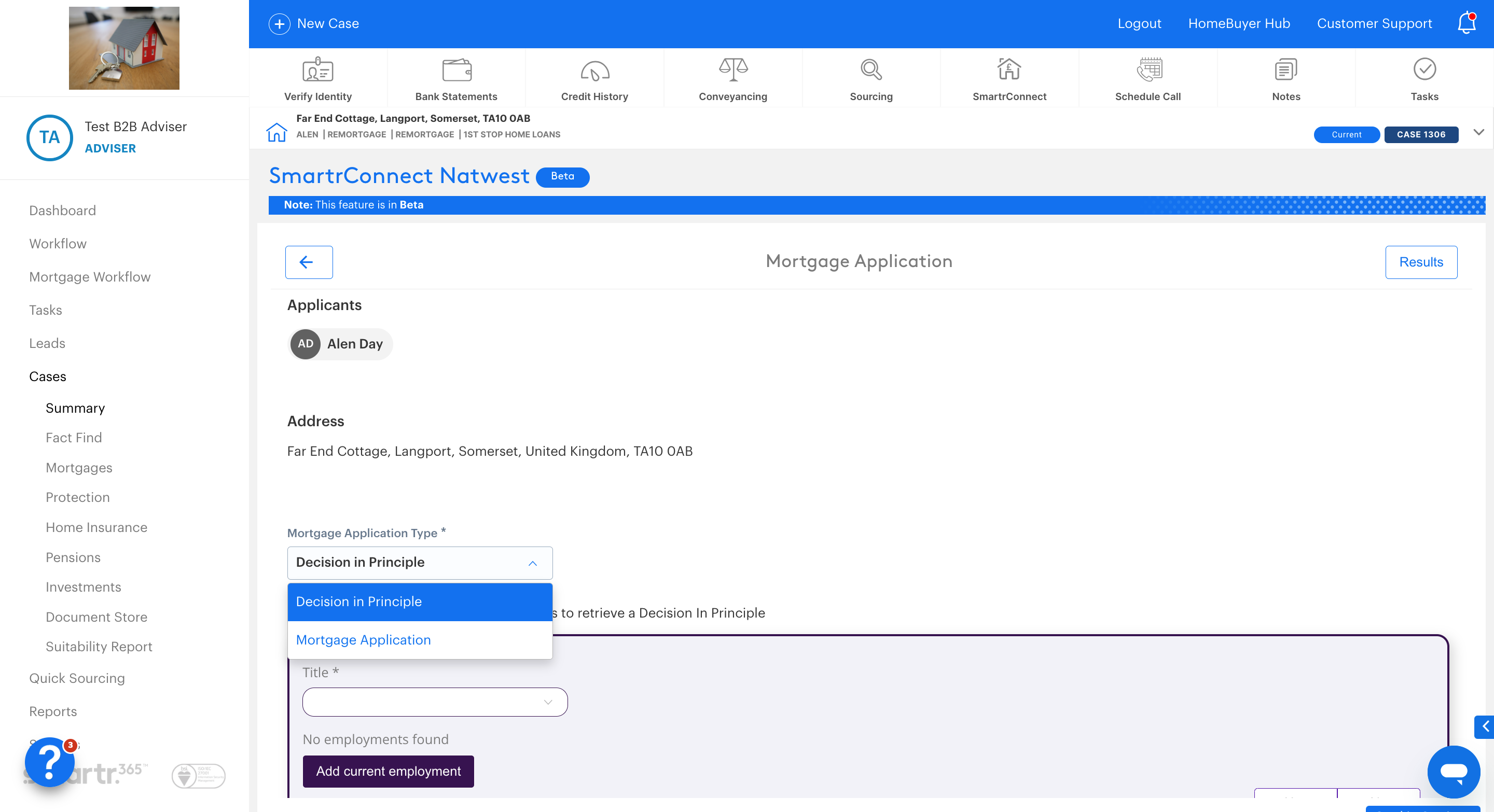The width and height of the screenshot is (1494, 812).
Task: Open Pensions under Cases
Action: point(73,557)
